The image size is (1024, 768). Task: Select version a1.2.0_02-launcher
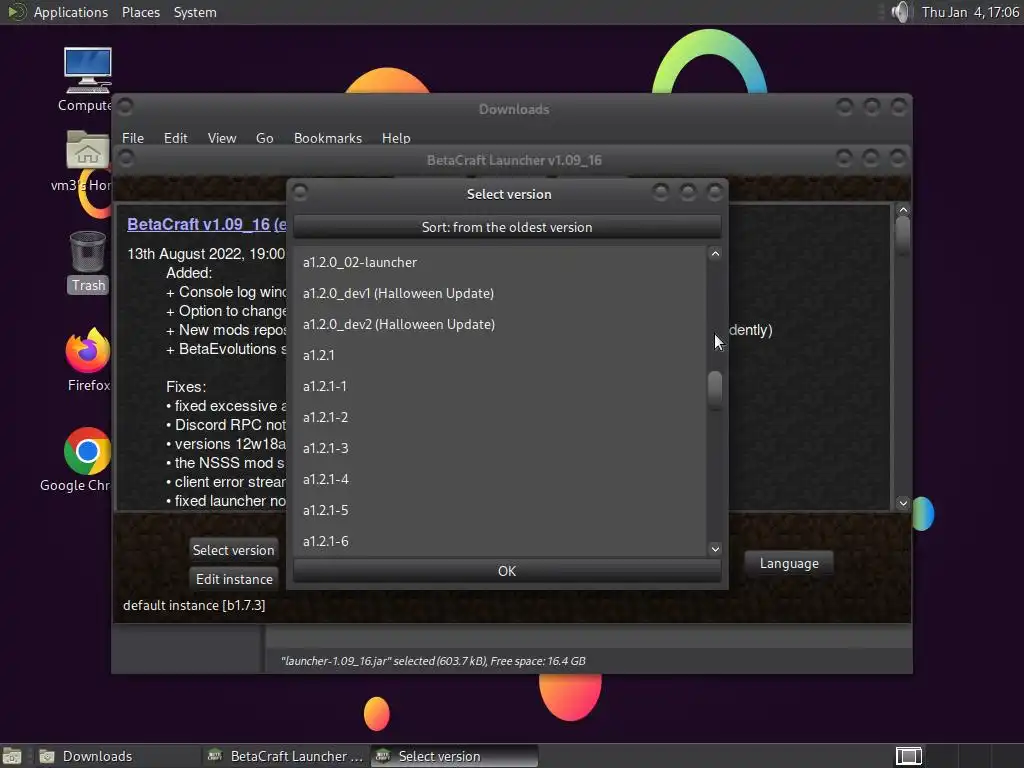click(x=500, y=262)
